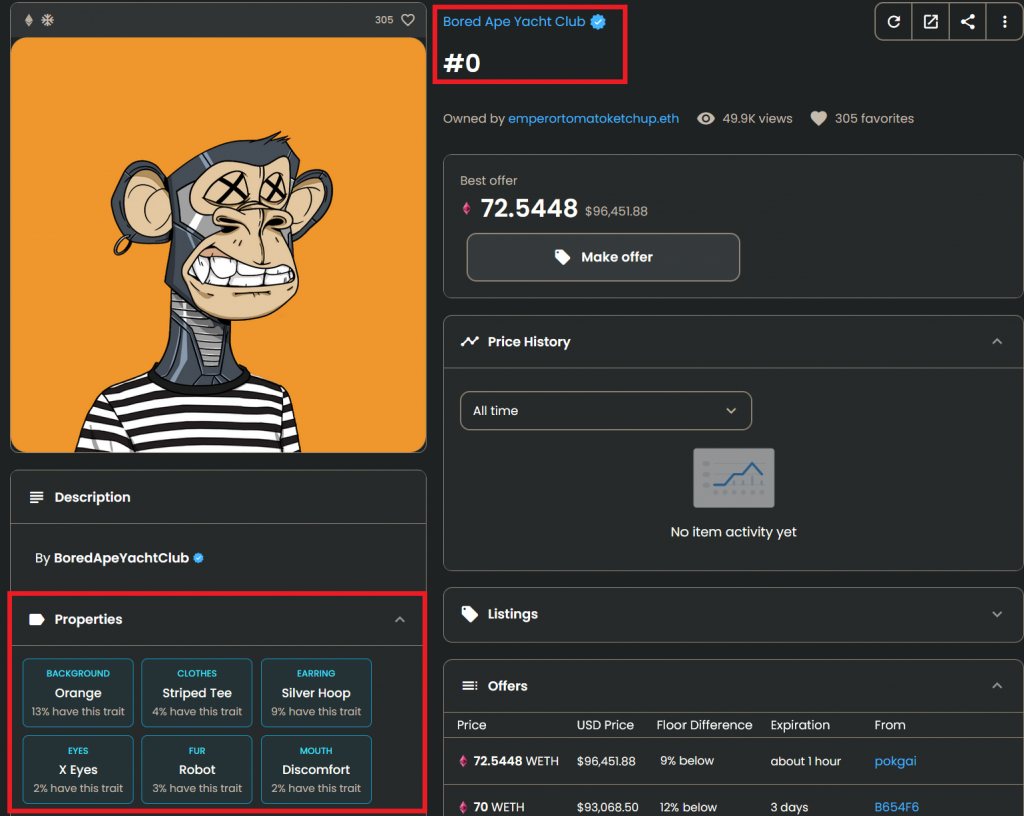Click the 12% below cell

point(688,807)
